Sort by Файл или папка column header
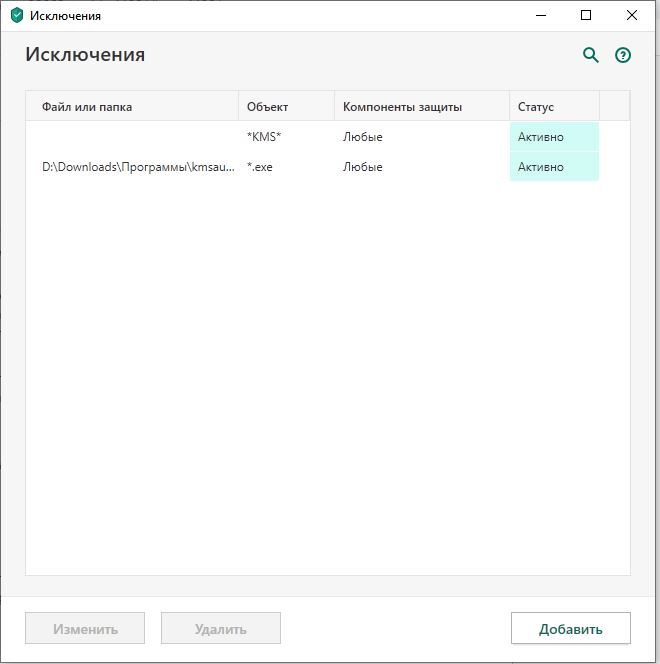This screenshot has height=664, width=660. coord(132,106)
